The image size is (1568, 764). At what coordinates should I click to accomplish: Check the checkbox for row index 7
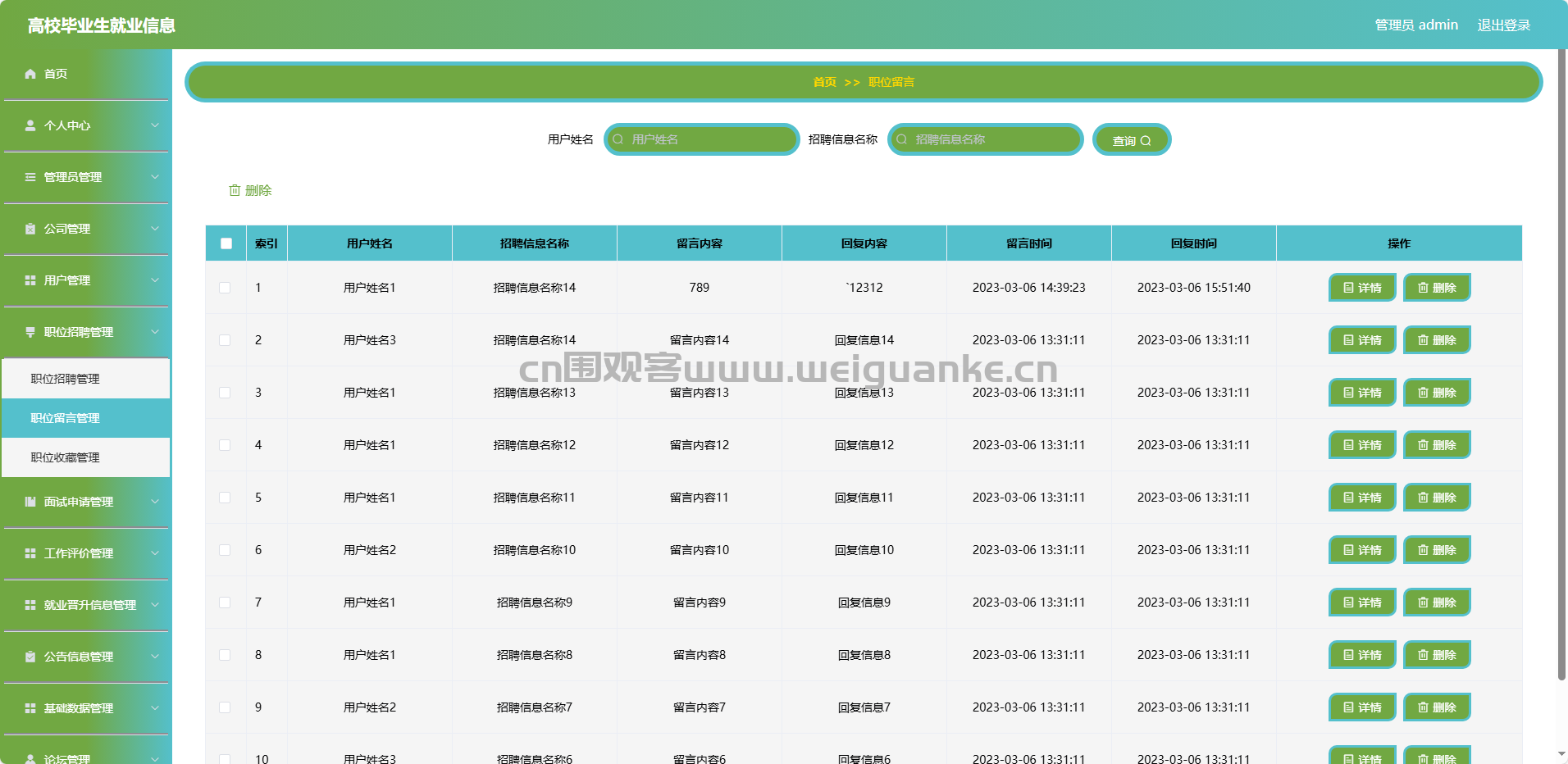225,603
